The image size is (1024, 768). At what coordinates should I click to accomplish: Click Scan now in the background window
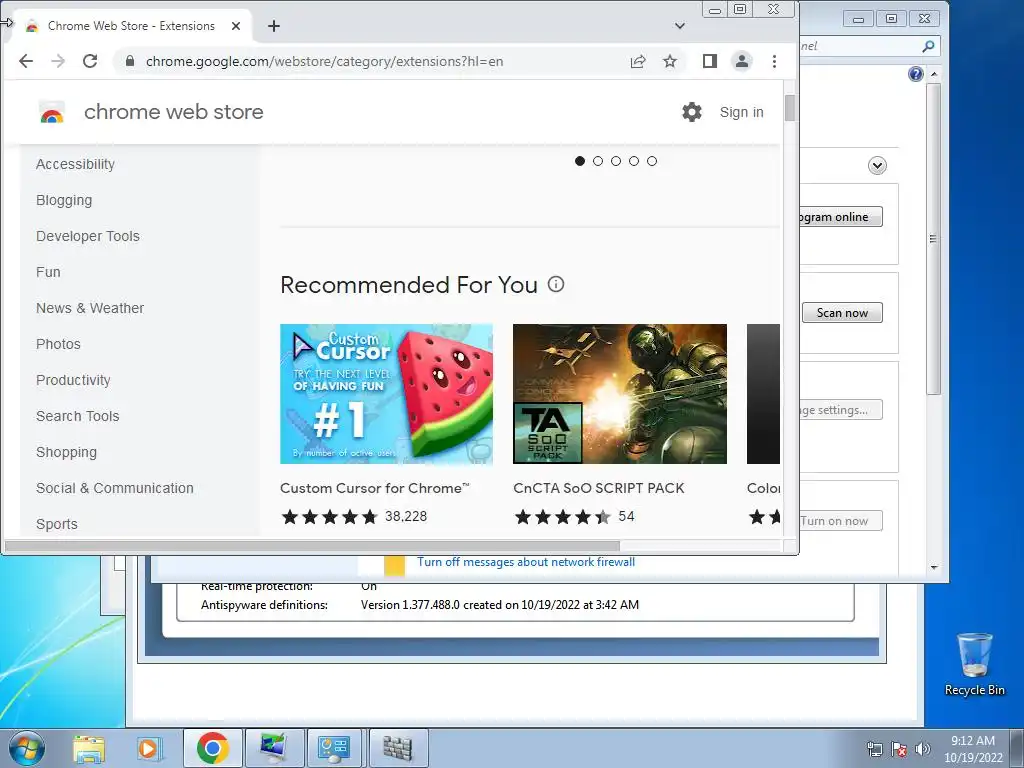[842, 313]
